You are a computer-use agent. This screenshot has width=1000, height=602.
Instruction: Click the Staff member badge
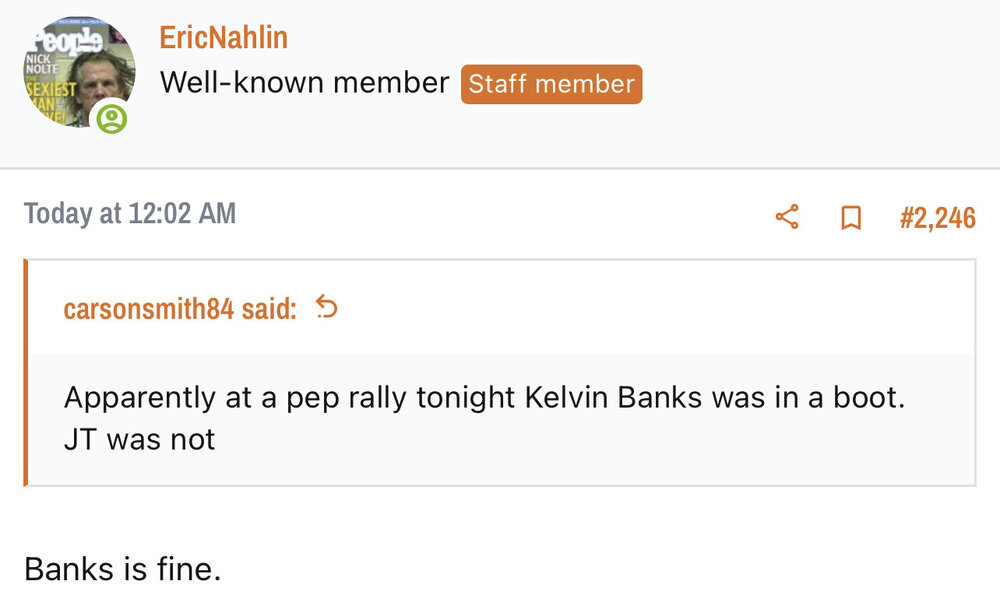click(x=551, y=84)
